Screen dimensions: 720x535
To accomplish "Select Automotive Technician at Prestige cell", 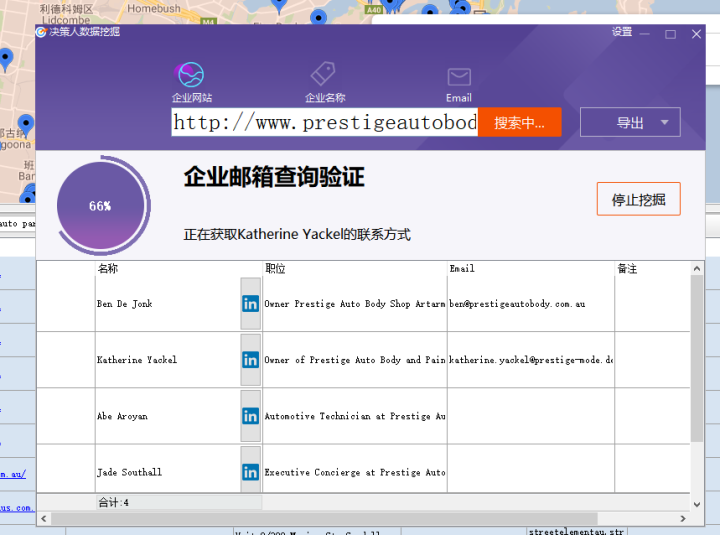I will [355, 416].
